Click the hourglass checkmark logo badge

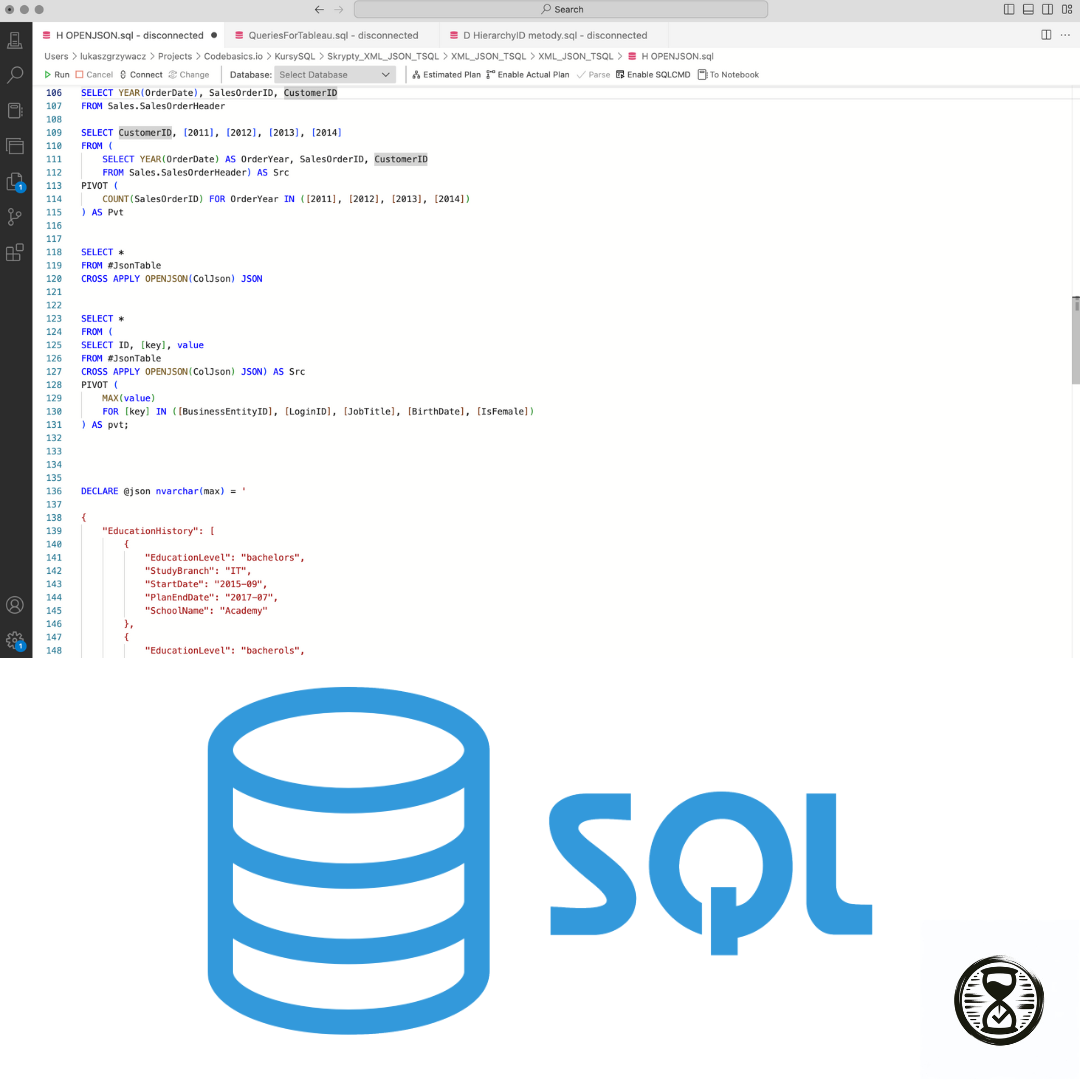tap(999, 1000)
